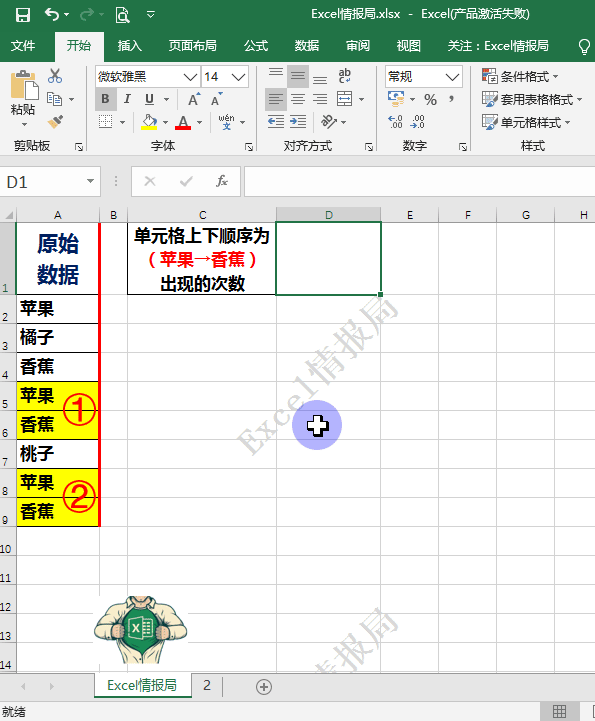The height and width of the screenshot is (721, 595).
Task: Switch to the 插入 ribbon tab
Action: click(x=129, y=46)
